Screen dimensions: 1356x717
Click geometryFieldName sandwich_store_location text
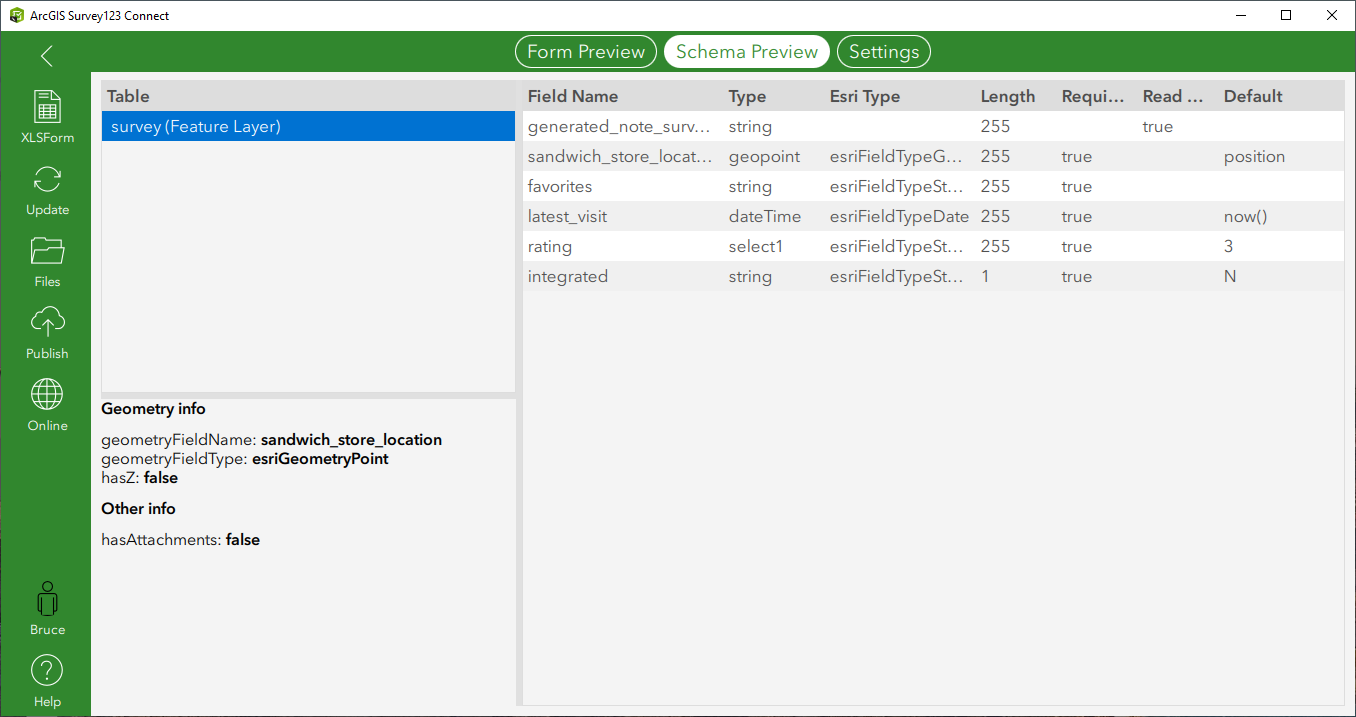point(271,440)
